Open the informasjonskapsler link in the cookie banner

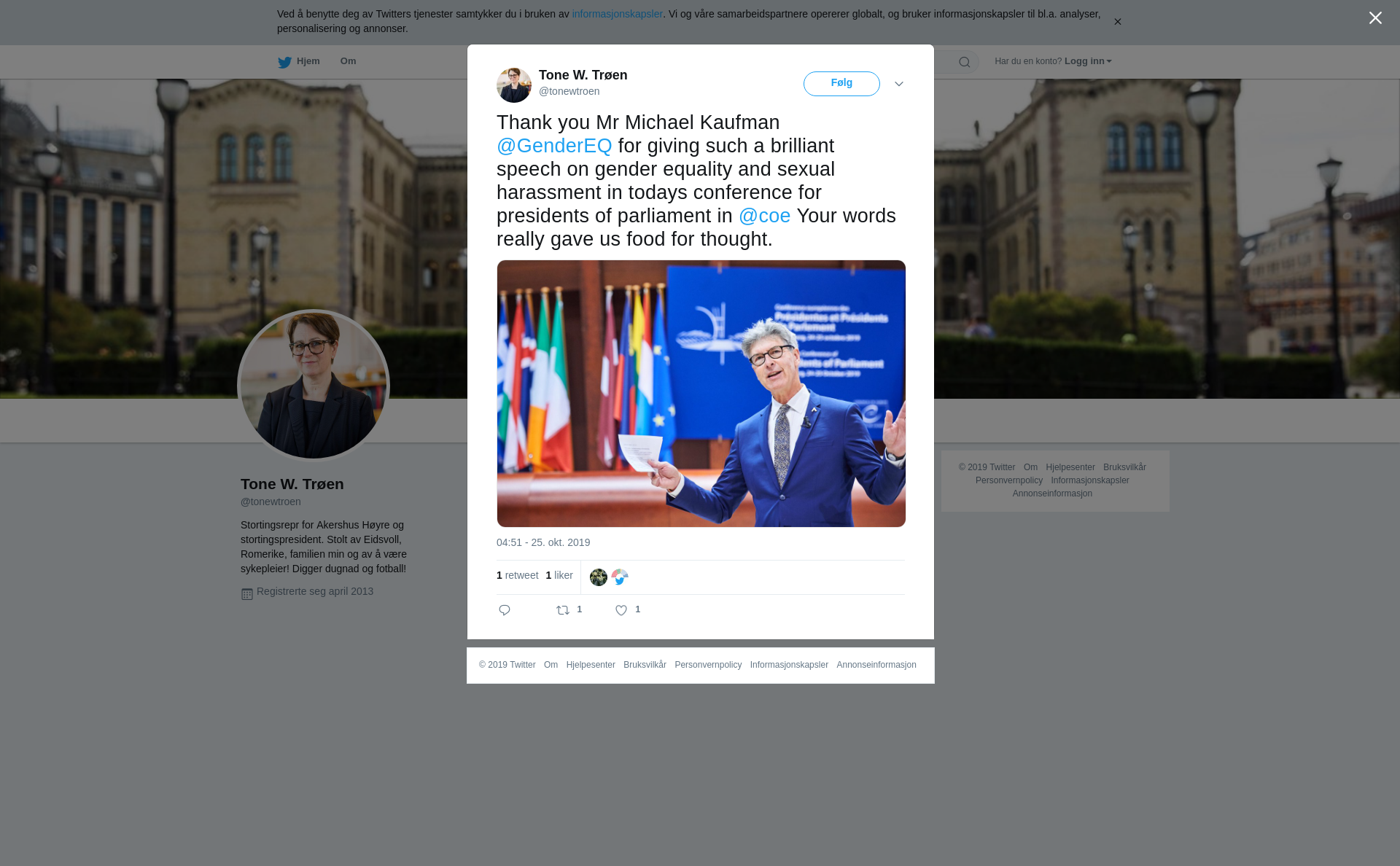pyautogui.click(x=617, y=14)
